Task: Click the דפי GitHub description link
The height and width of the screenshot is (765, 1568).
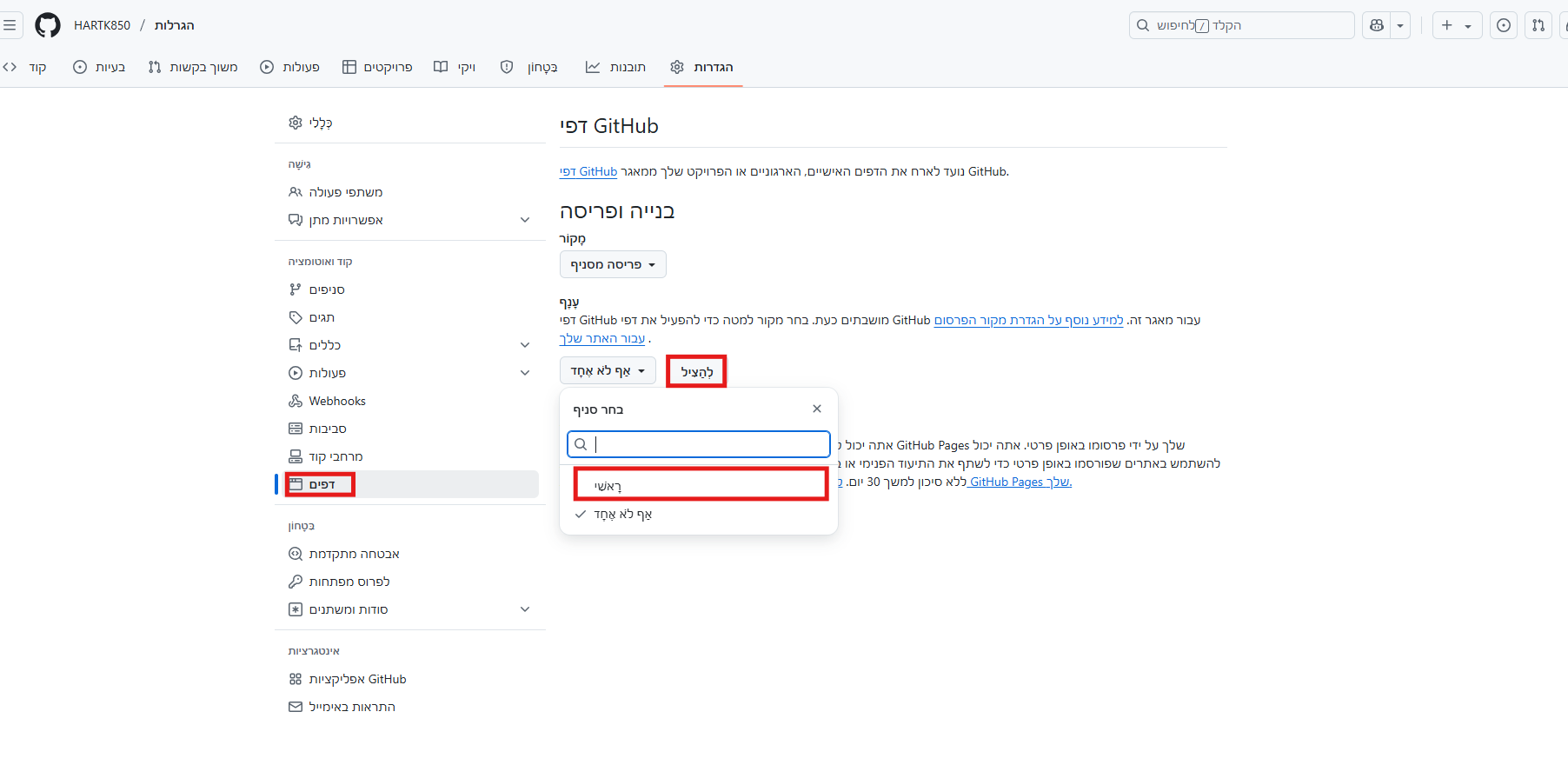Action: pyautogui.click(x=588, y=172)
